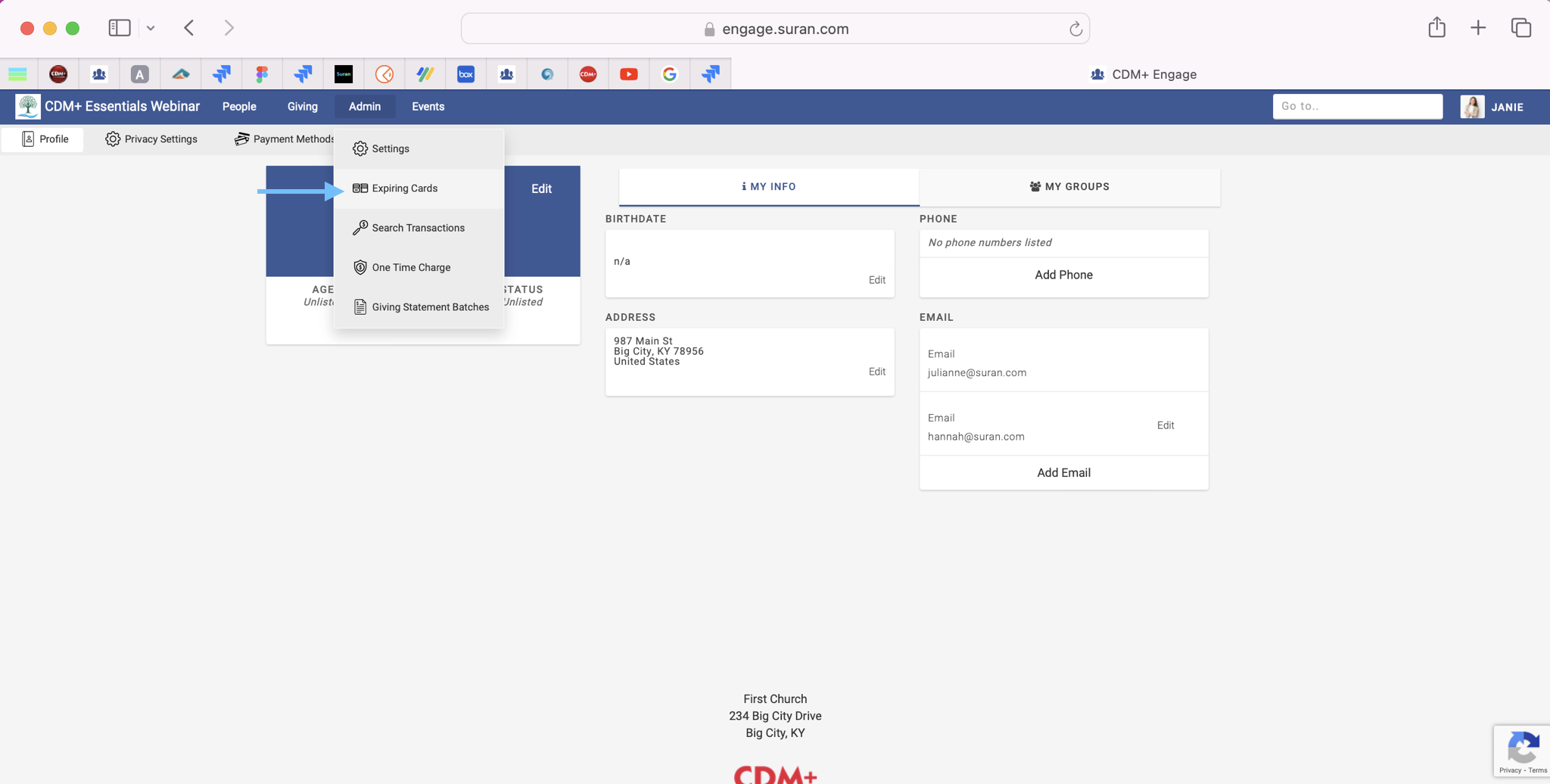
Task: Edit the address entry
Action: [876, 372]
